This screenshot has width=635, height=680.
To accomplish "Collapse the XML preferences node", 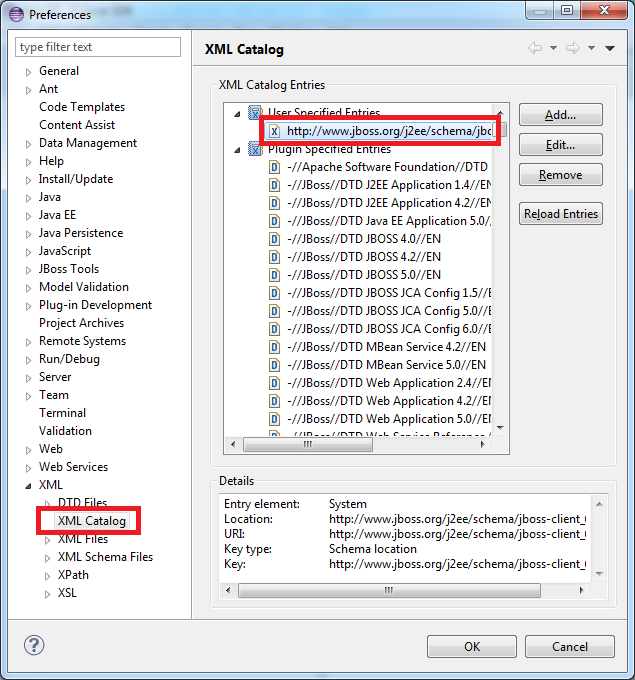I will tap(28, 486).
